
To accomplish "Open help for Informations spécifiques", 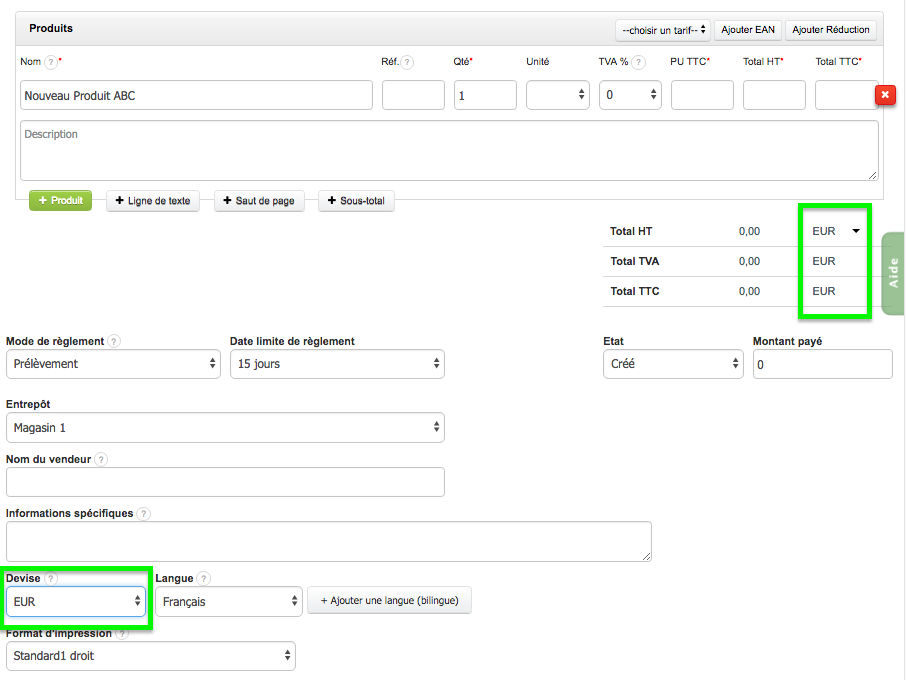I will (x=143, y=513).
